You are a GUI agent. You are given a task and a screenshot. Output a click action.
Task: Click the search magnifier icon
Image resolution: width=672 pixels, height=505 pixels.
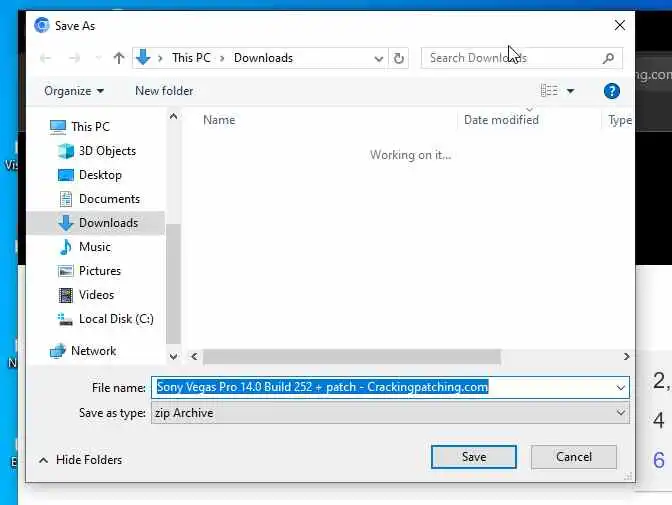click(608, 58)
